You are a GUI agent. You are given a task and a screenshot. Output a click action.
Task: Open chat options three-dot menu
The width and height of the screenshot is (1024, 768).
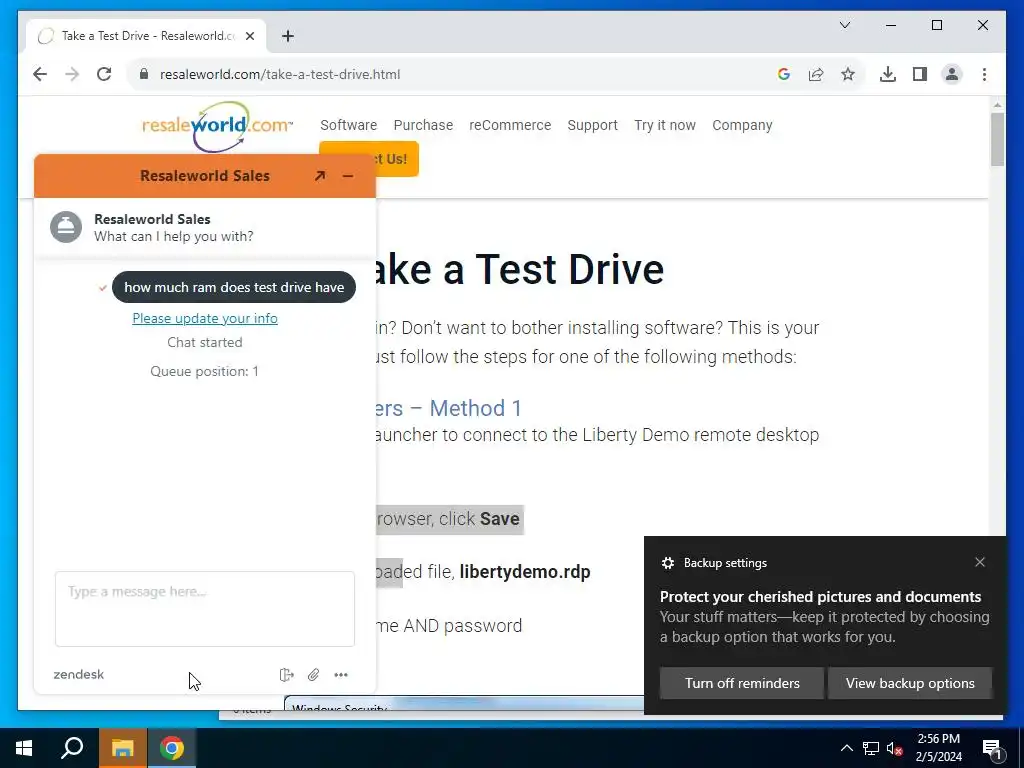(341, 675)
